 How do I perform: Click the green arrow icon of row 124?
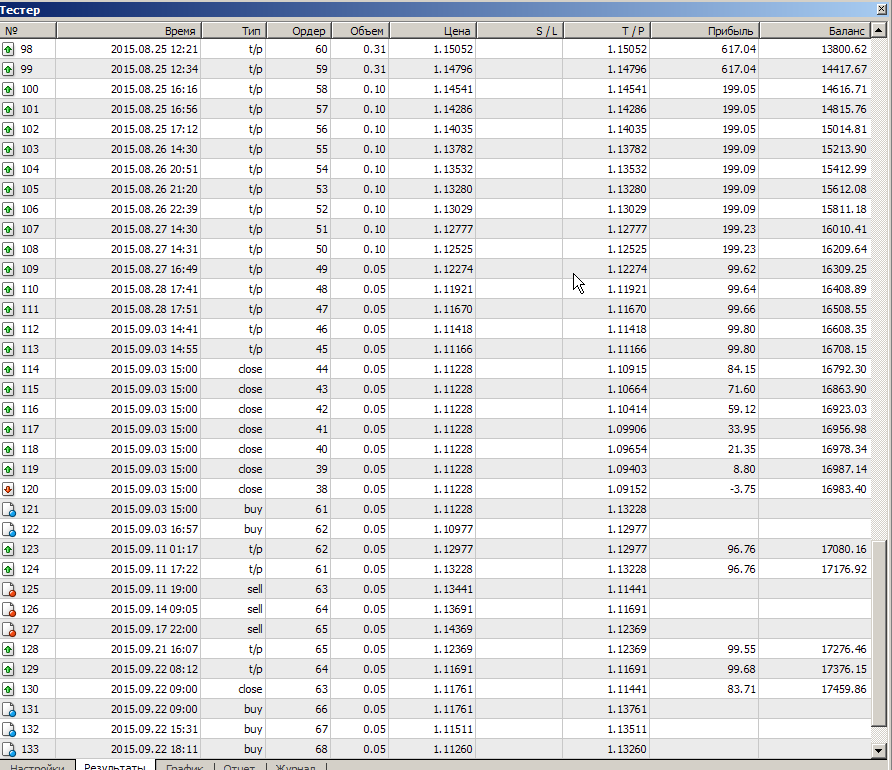pyautogui.click(x=8, y=569)
